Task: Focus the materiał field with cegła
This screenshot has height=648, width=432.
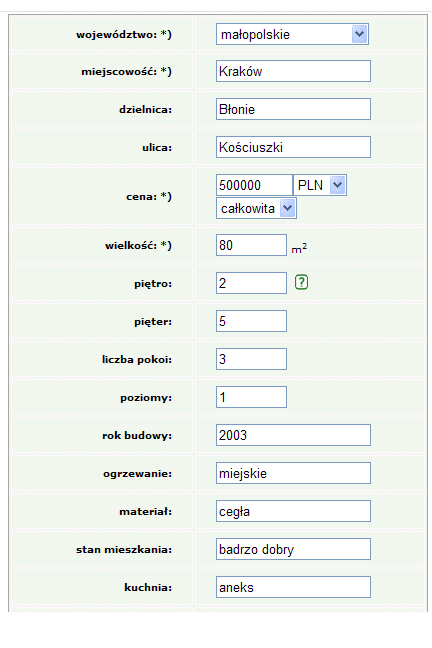Action: point(293,511)
